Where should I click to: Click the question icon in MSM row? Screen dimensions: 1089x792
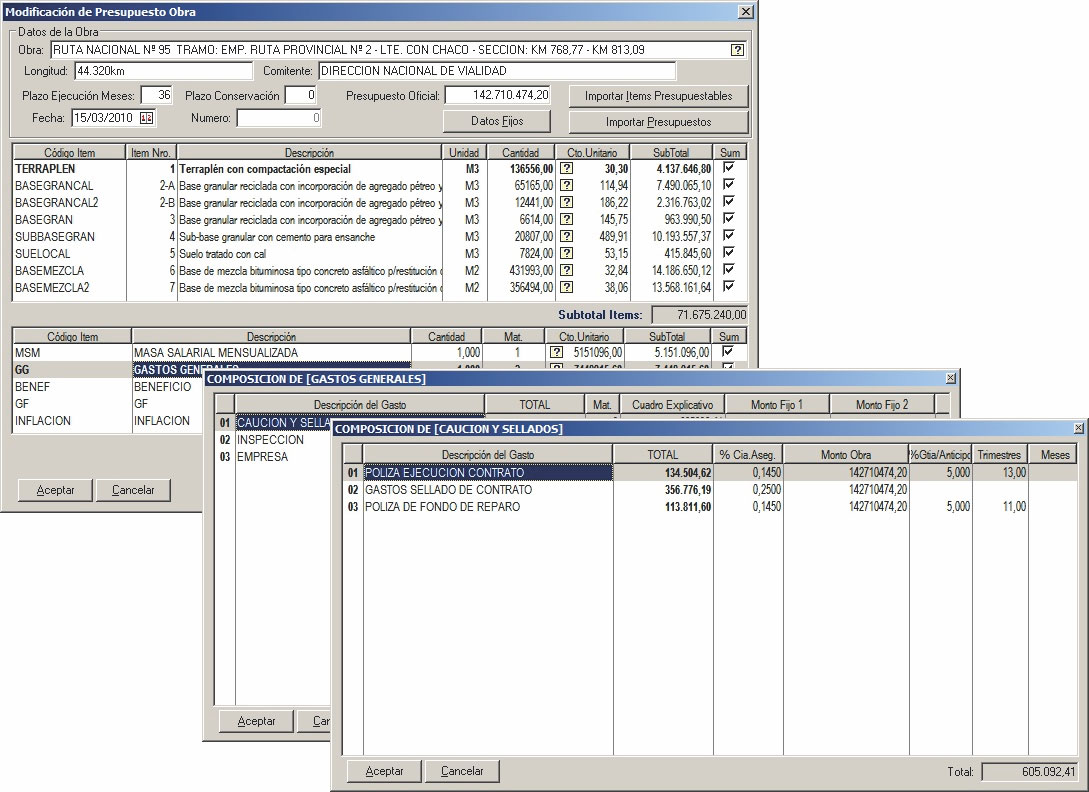[555, 353]
